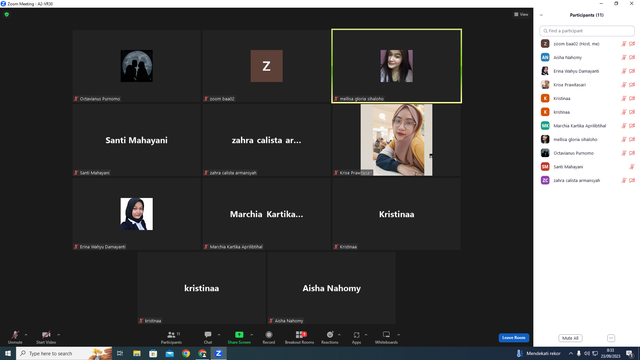
Task: Select mellisa gloria sihaloho highlighted video tile
Action: (397, 66)
